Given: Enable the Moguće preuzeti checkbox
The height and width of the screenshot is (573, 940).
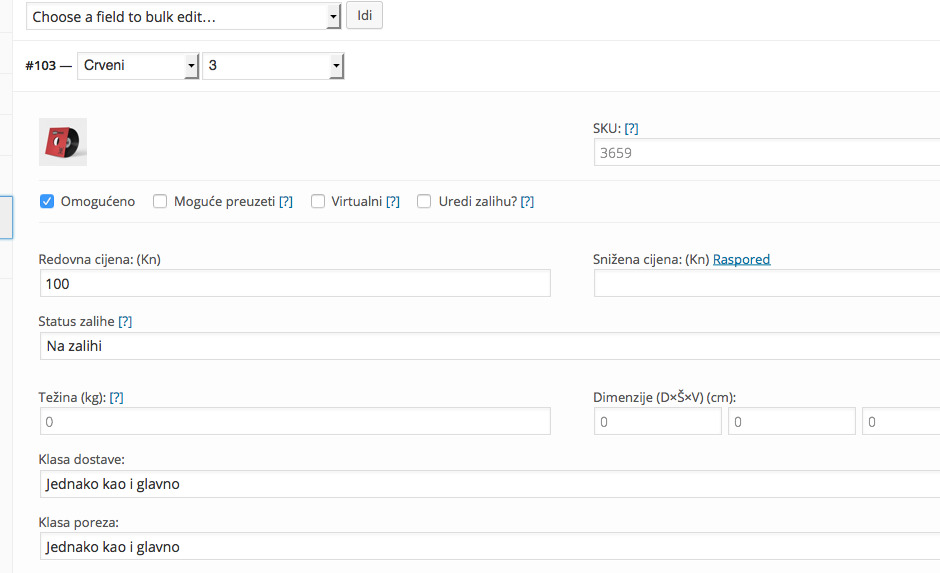Looking at the screenshot, I should 159,201.
